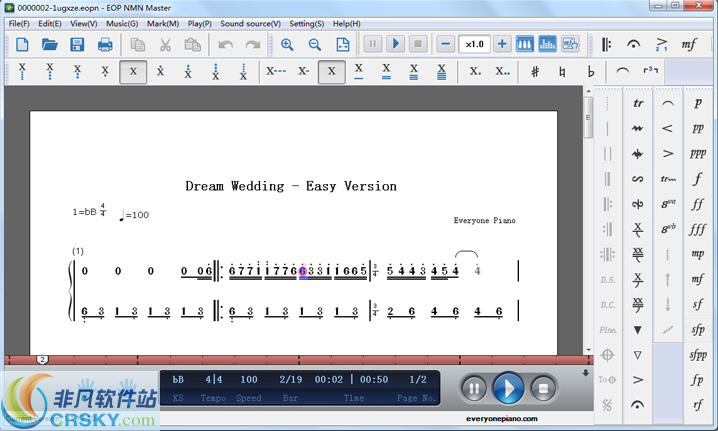Decrease playback speed with minus button
Viewport: 718px width, 431px height.
point(446,44)
